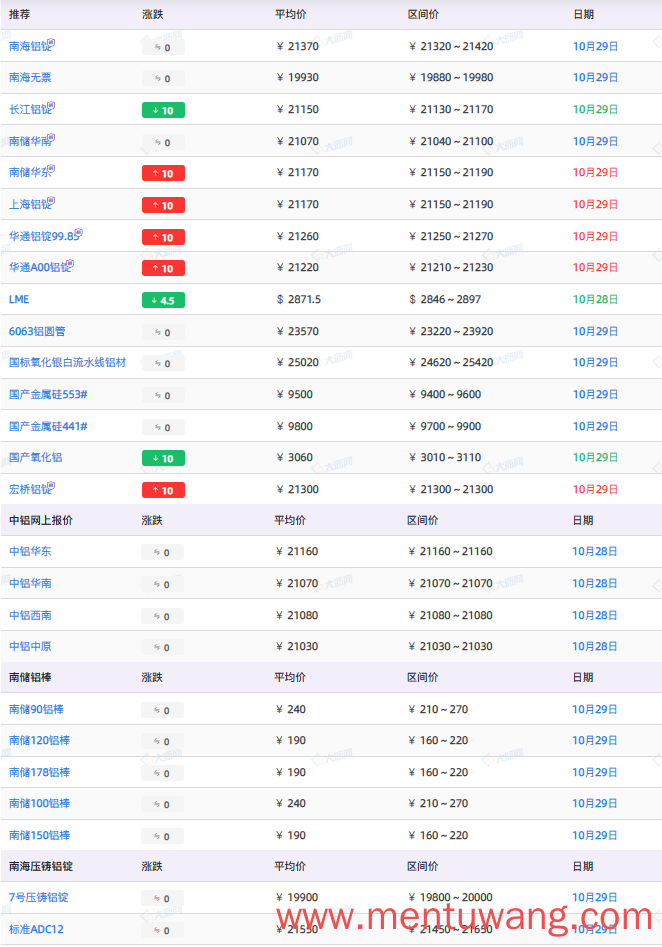Click the red up 10 badge for 华通铝锭99.85

[163, 237]
